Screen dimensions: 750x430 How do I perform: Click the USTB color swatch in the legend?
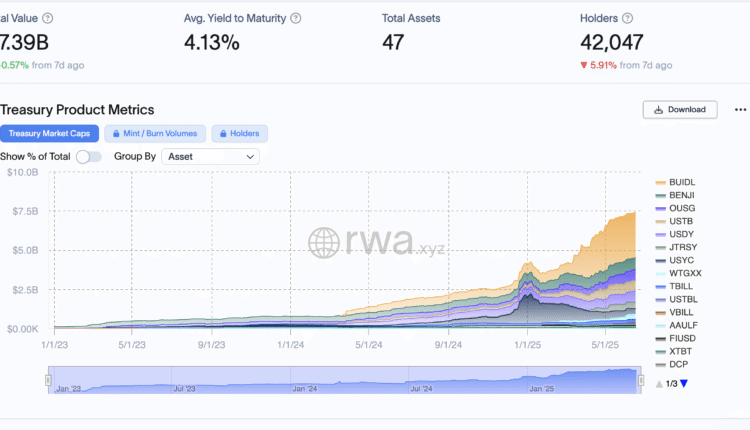point(661,221)
